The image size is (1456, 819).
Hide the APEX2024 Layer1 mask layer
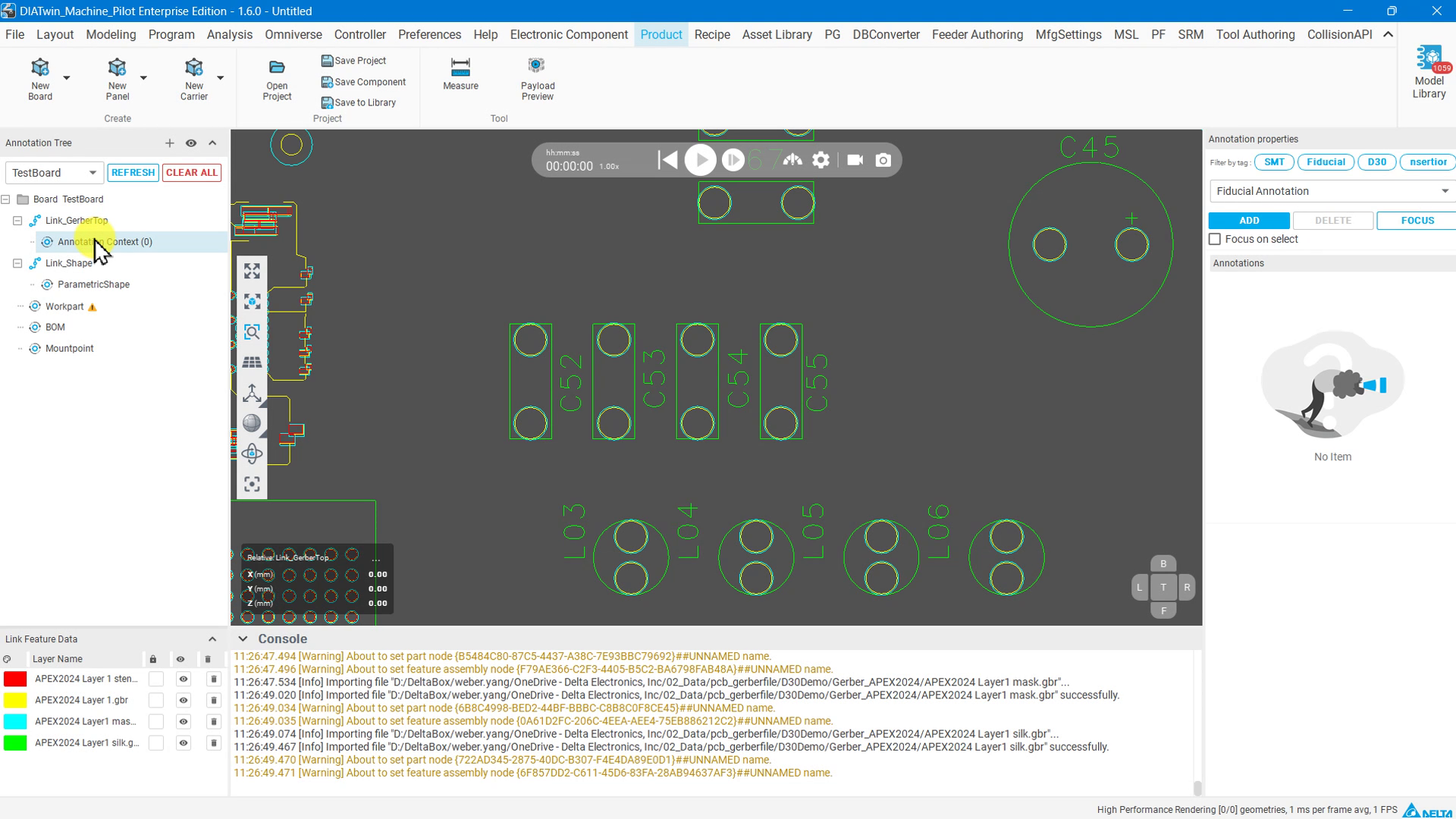184,721
